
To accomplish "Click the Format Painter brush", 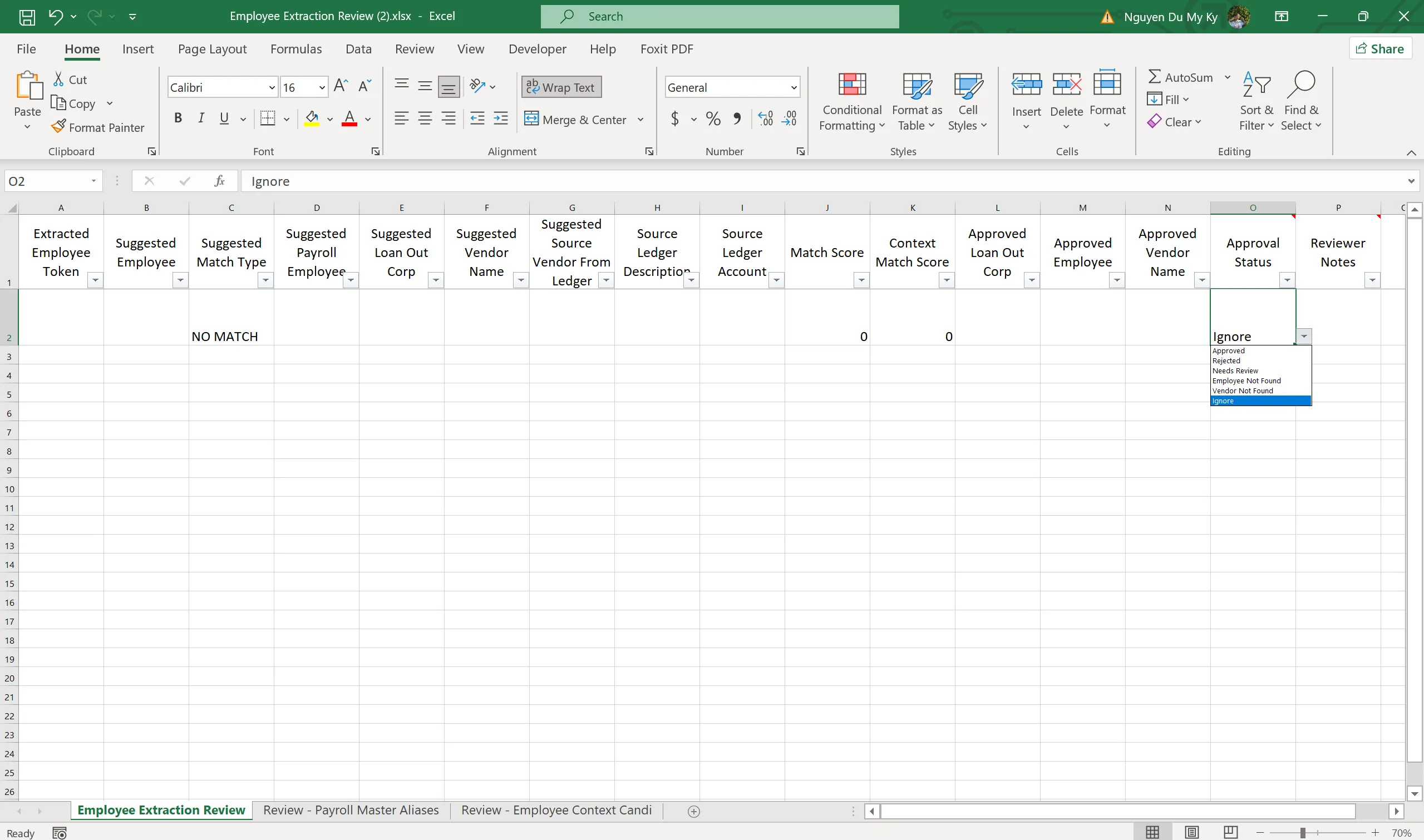I will (58, 127).
